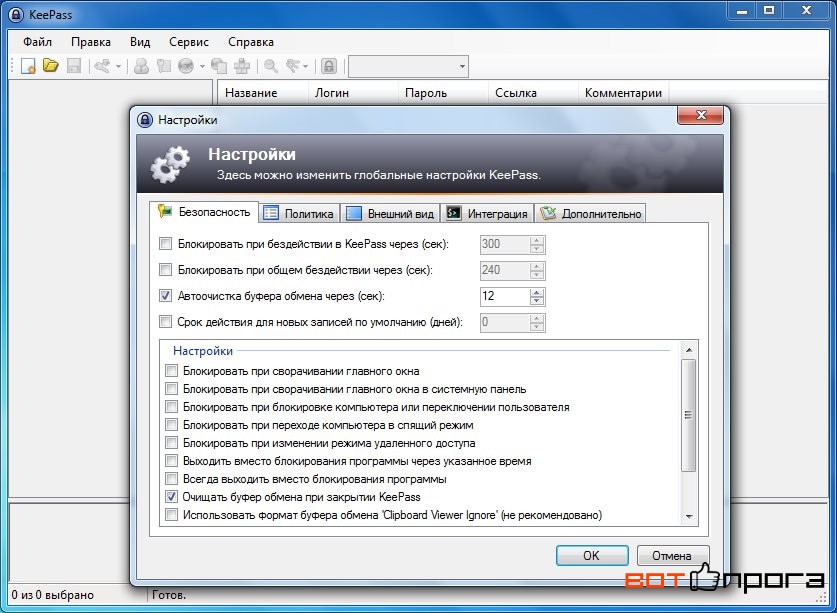This screenshot has width=837, height=613.
Task: Open the Open URL dropdown arrow
Action: [x=202, y=67]
